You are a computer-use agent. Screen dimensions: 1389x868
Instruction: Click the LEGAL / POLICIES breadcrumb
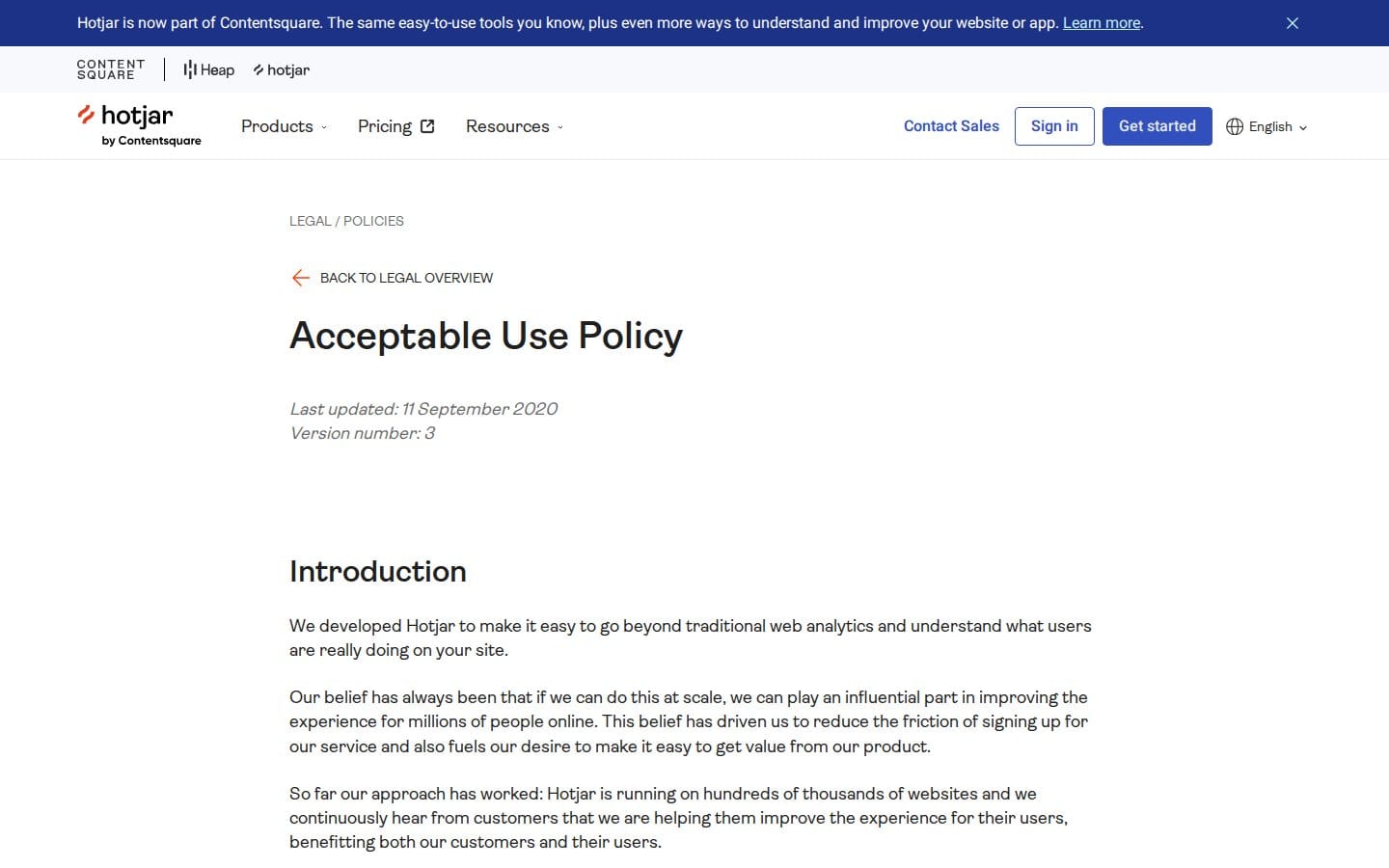pos(346,221)
